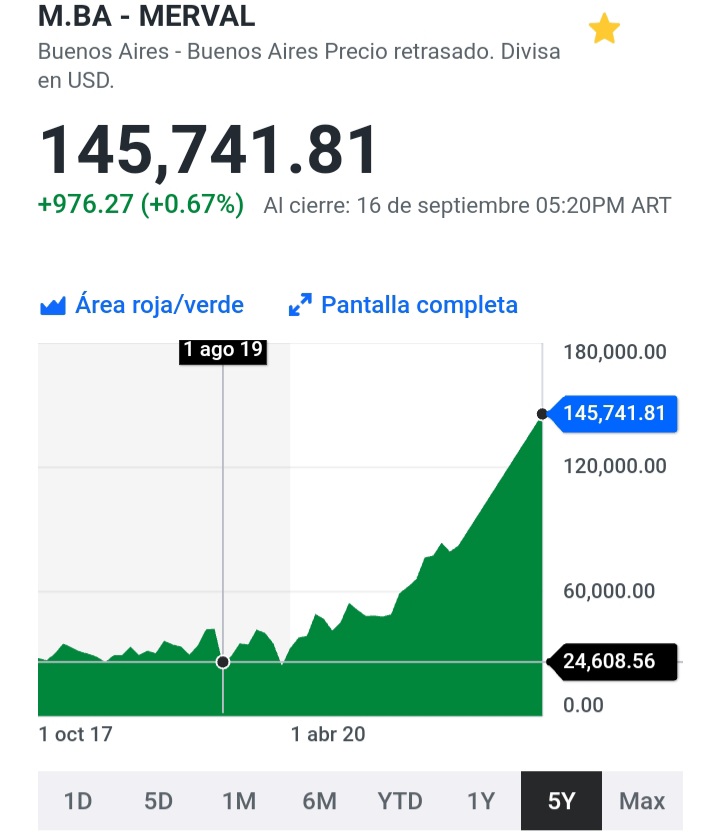The height and width of the screenshot is (836, 720).
Task: Click the crosshair point on the chart
Action: coord(223,662)
